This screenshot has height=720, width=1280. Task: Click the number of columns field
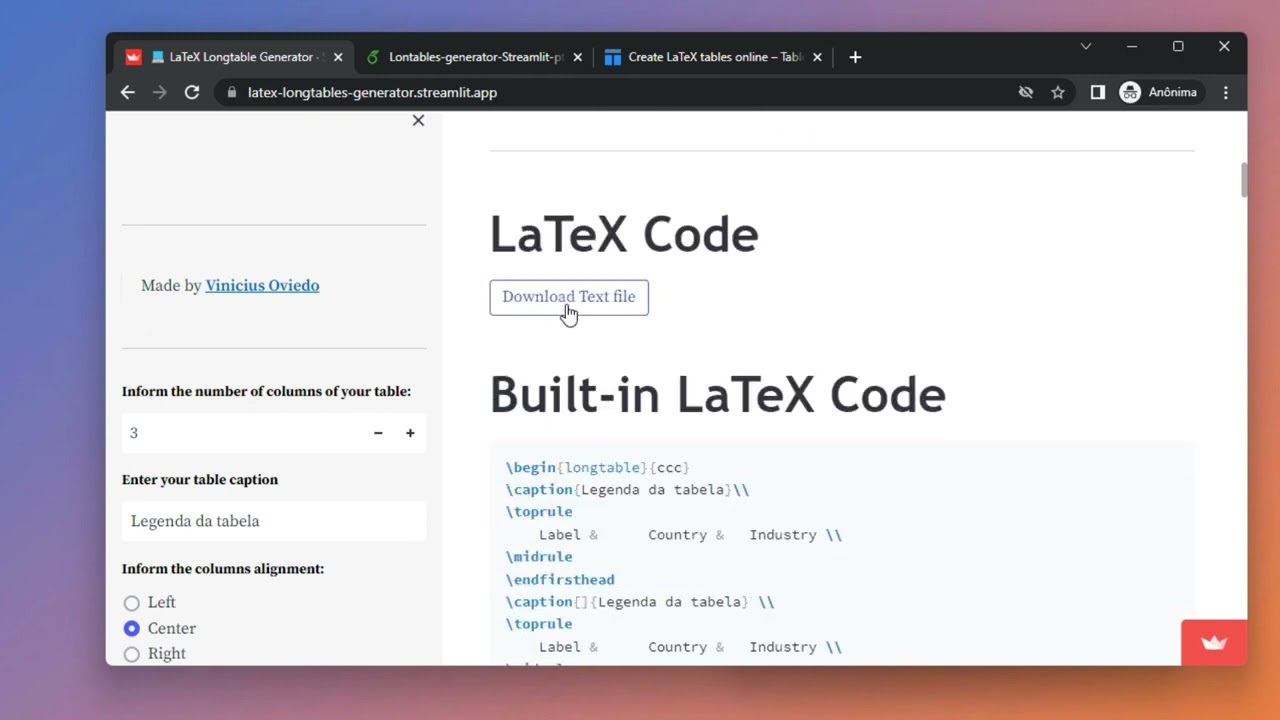240,433
